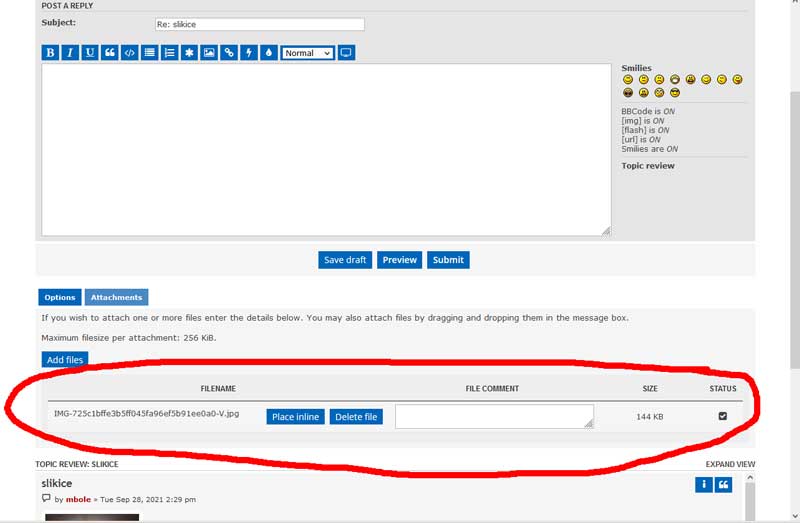Delete the attached image file
Image resolution: width=800 pixels, height=523 pixels.
pyautogui.click(x=356, y=417)
